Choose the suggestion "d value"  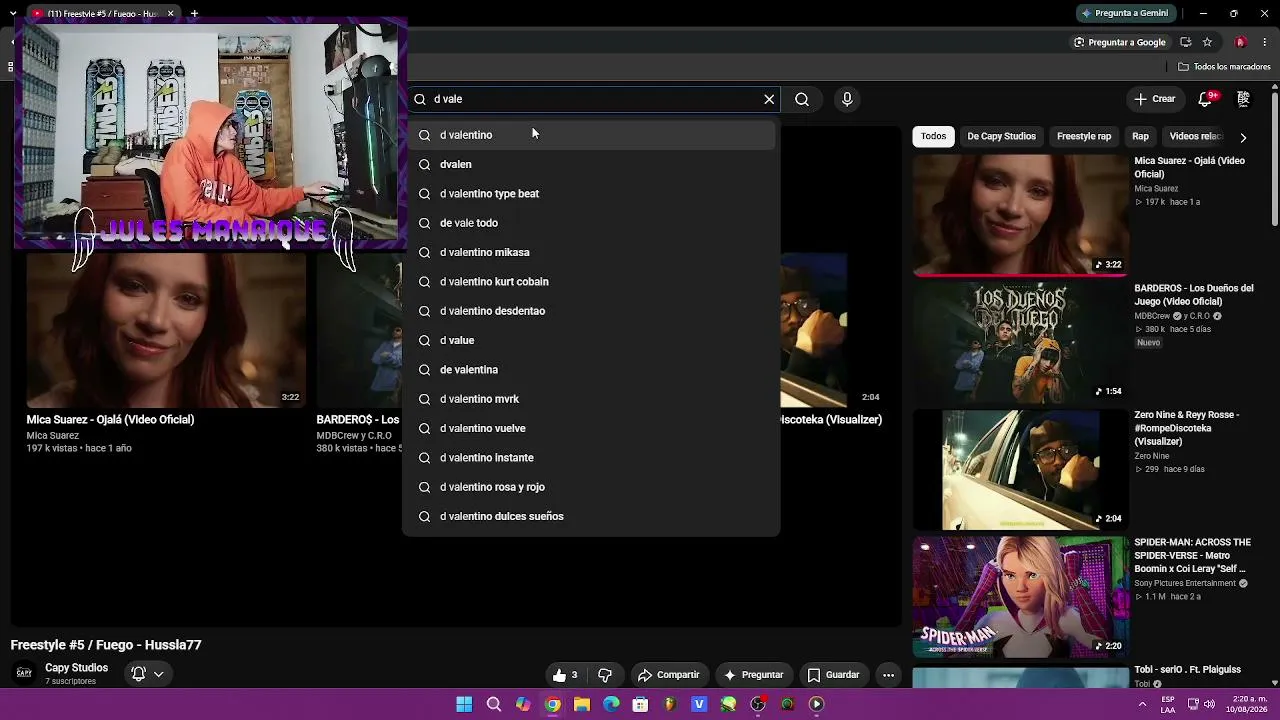591,340
